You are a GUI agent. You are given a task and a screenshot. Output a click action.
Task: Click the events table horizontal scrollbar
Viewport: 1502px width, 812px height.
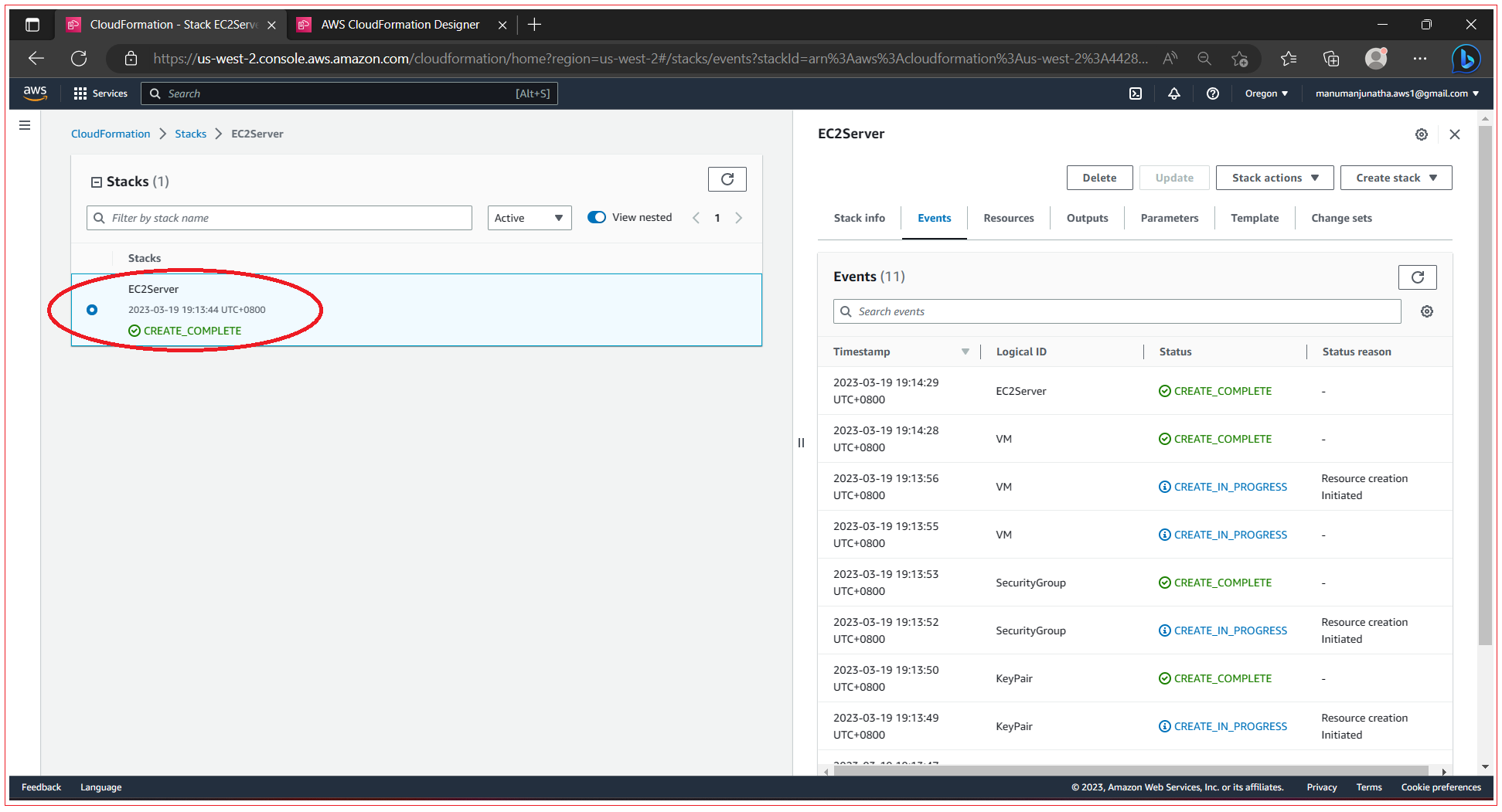click(x=1130, y=771)
